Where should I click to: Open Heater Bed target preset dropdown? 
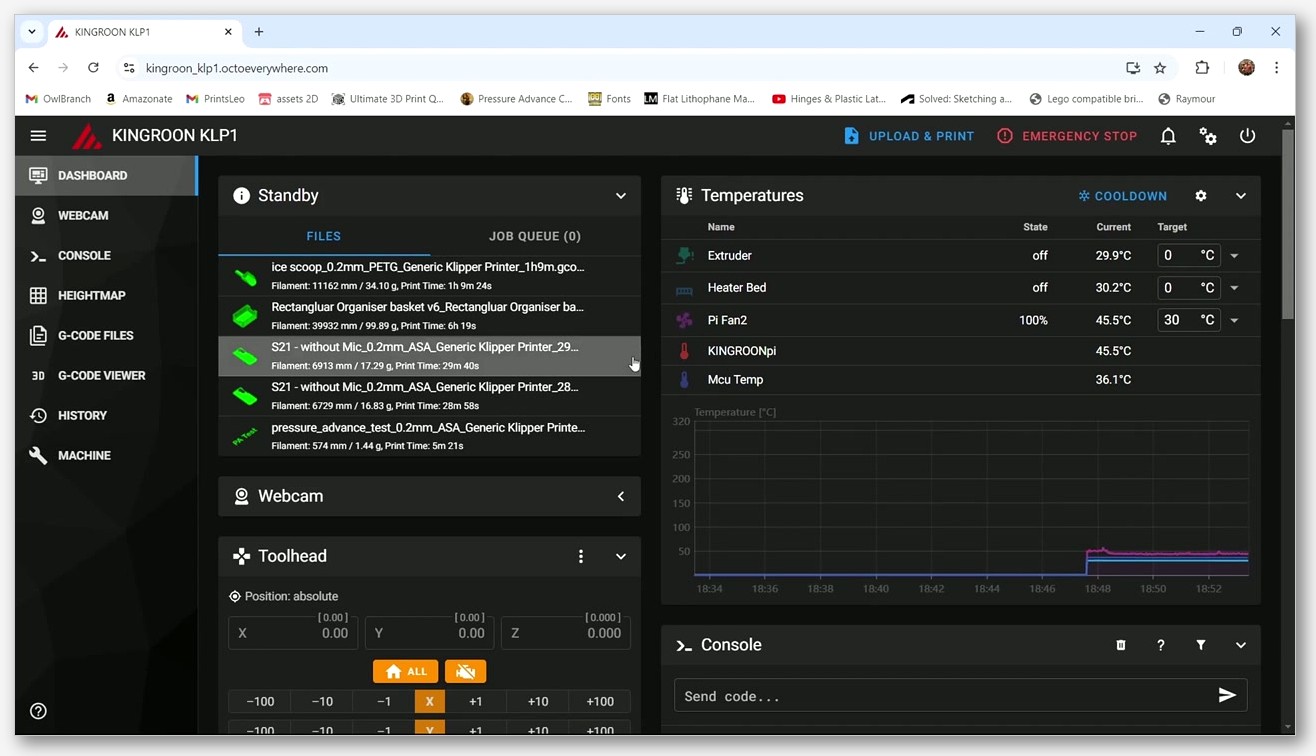click(x=1234, y=288)
